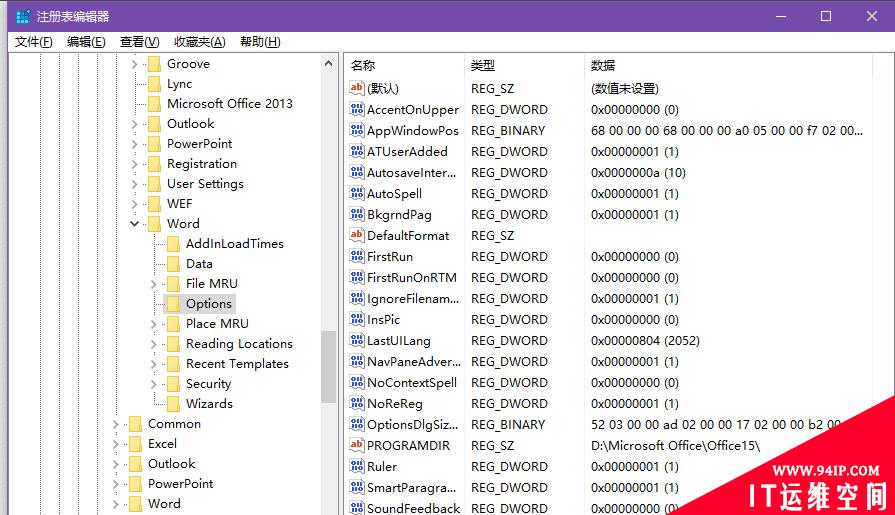Click the Options folder icon

(173, 304)
